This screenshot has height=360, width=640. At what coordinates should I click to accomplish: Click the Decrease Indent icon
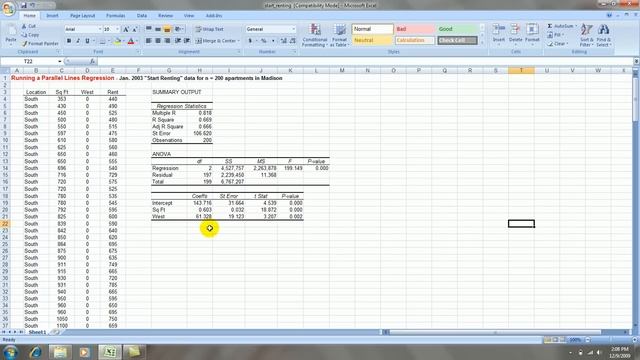[x=178, y=41]
